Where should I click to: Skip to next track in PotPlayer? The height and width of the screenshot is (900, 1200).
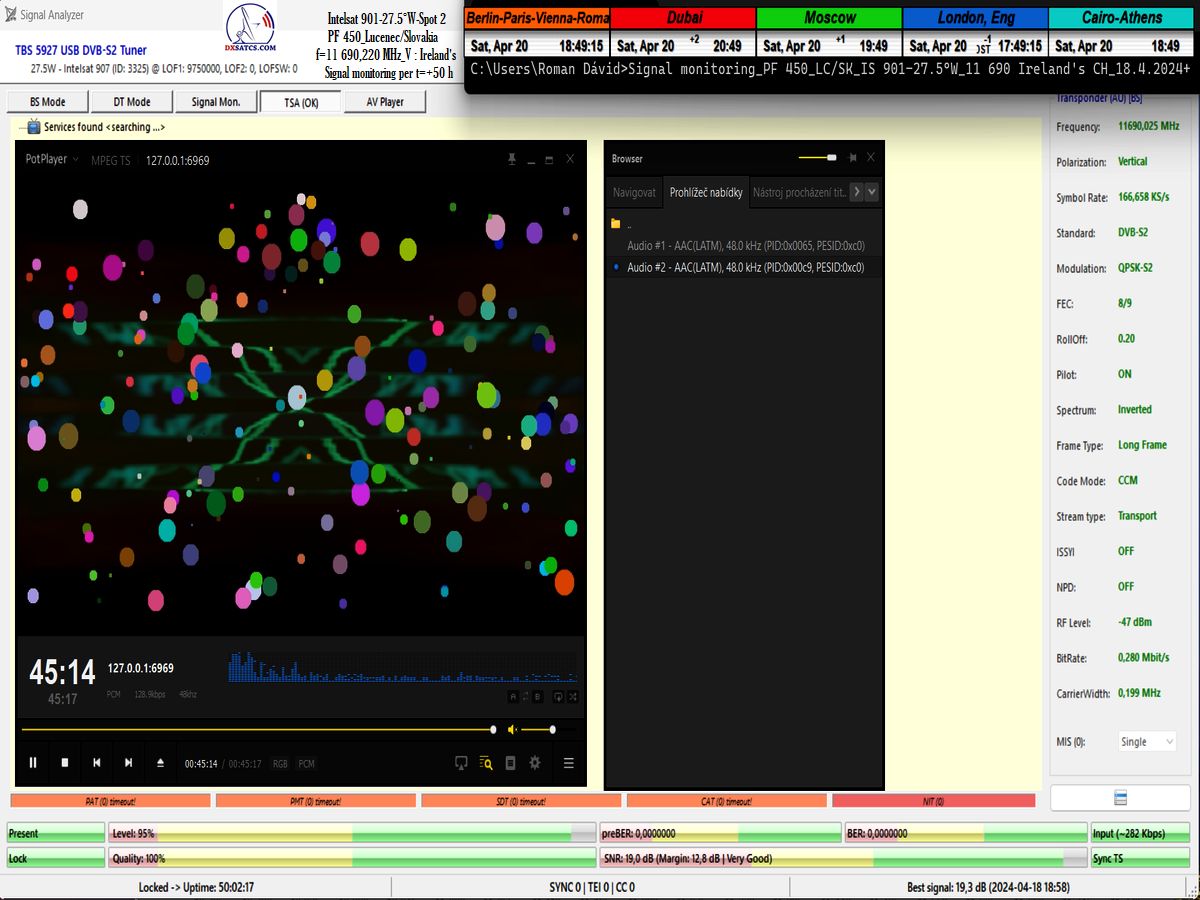(128, 763)
